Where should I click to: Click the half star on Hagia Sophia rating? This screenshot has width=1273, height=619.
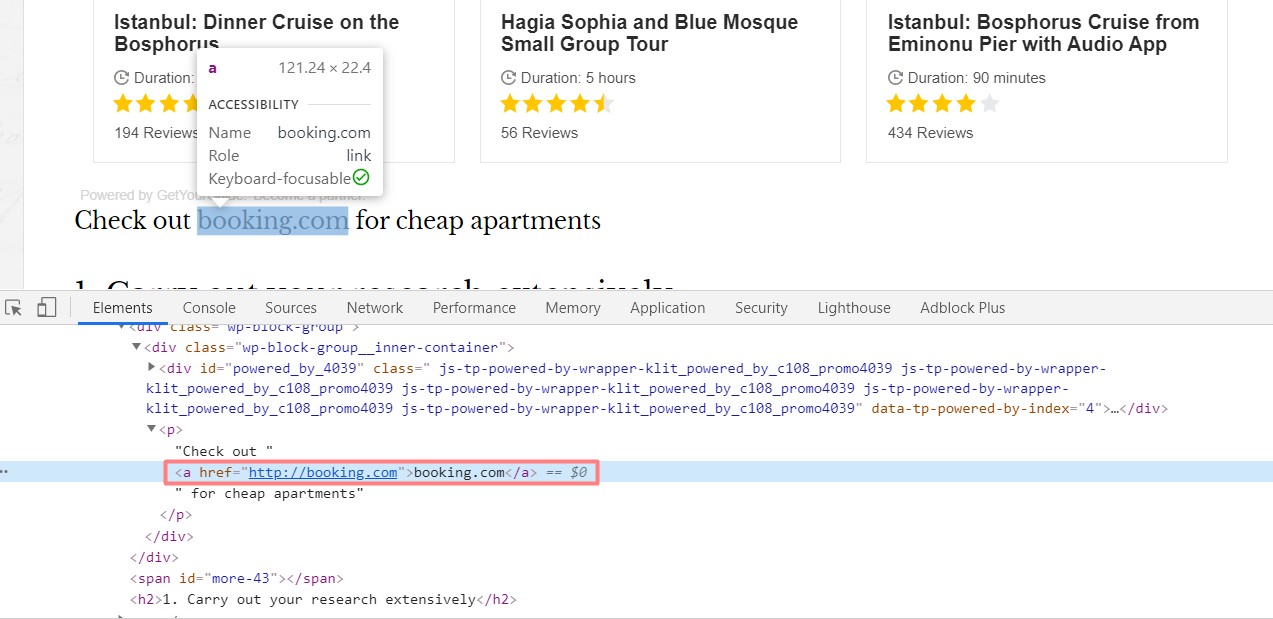click(606, 102)
